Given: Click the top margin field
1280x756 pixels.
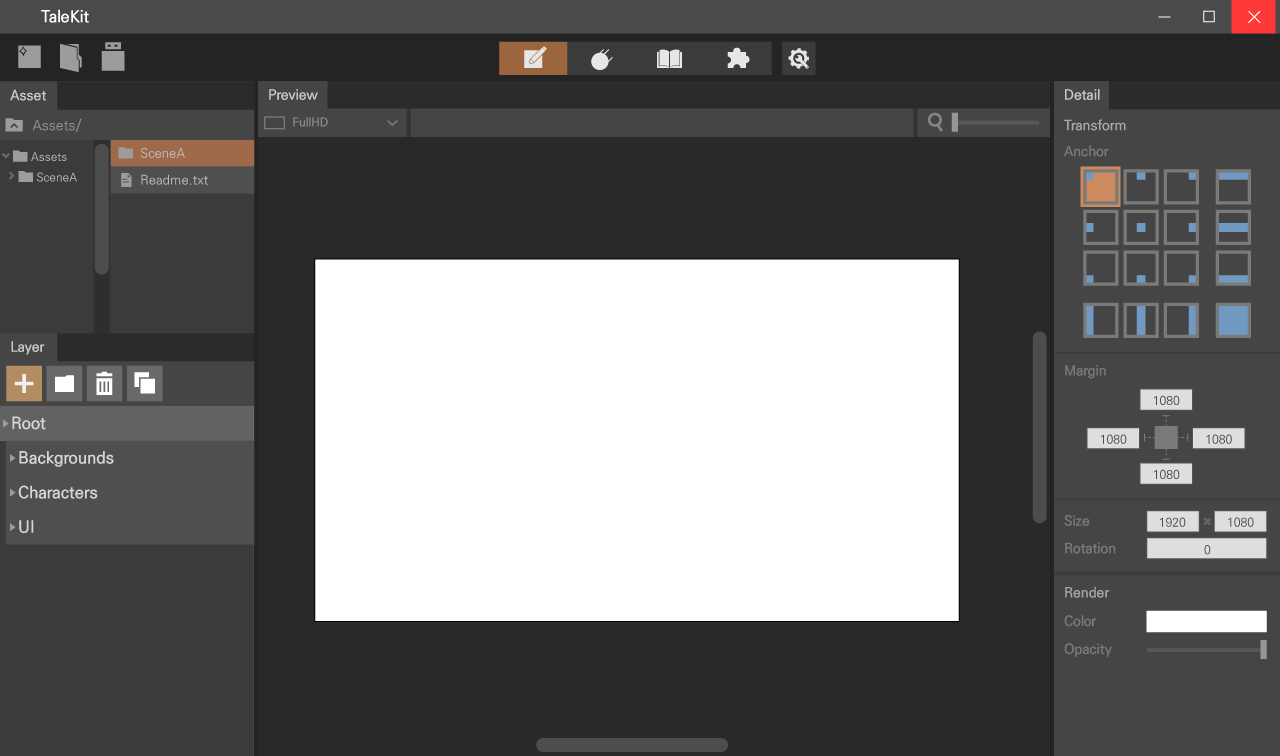Looking at the screenshot, I should (x=1166, y=400).
